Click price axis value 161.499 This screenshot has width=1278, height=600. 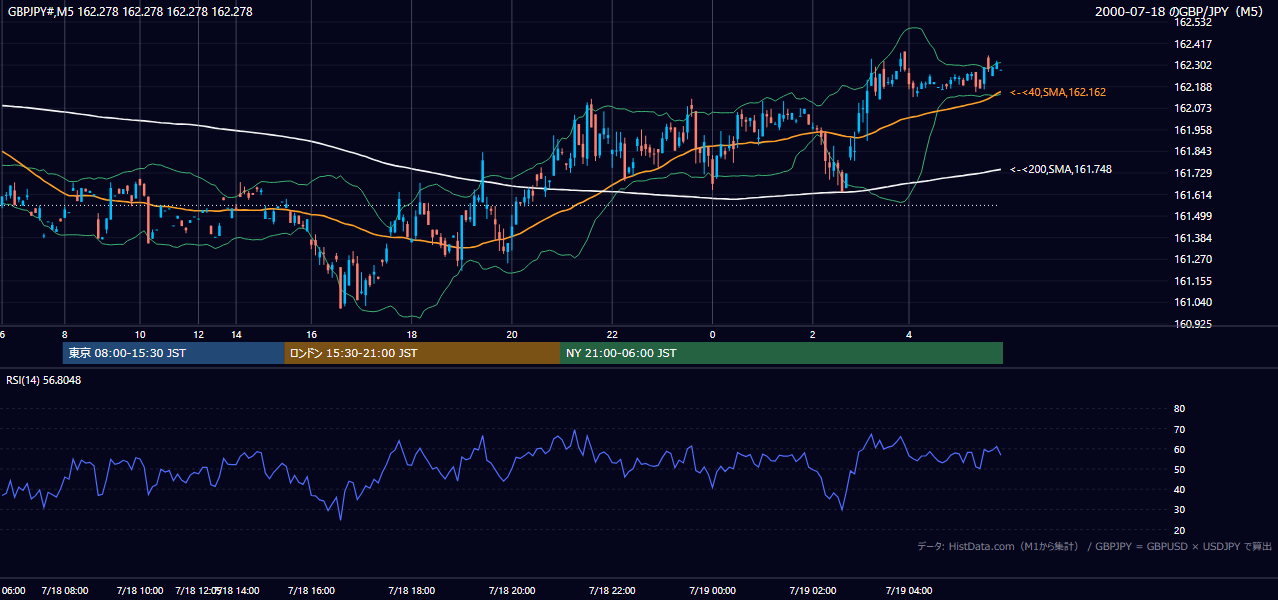(x=1192, y=217)
